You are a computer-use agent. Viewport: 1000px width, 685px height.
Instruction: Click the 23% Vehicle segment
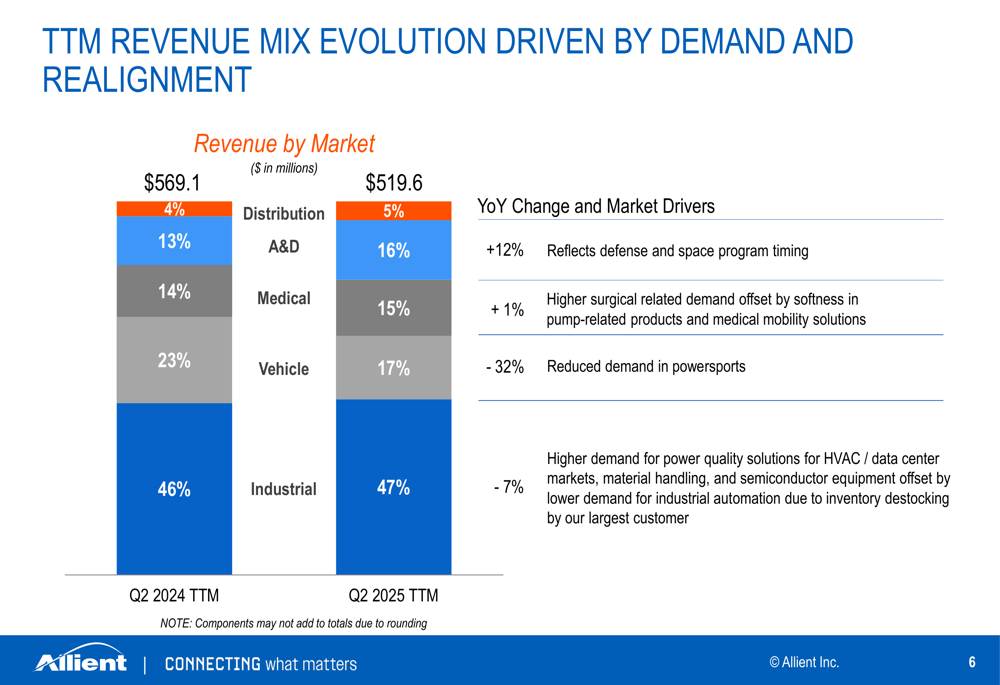coord(174,360)
